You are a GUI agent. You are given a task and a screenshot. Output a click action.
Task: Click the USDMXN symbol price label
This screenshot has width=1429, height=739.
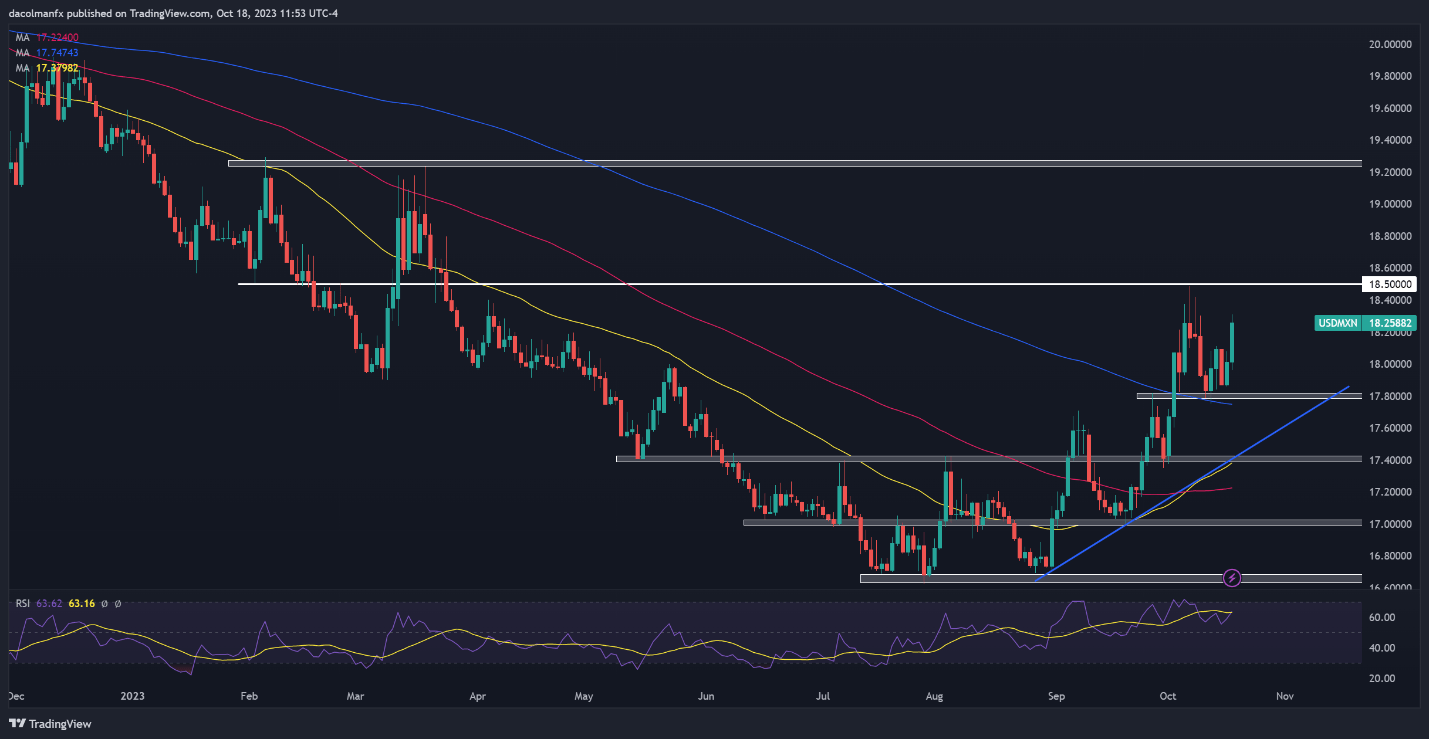point(1337,324)
